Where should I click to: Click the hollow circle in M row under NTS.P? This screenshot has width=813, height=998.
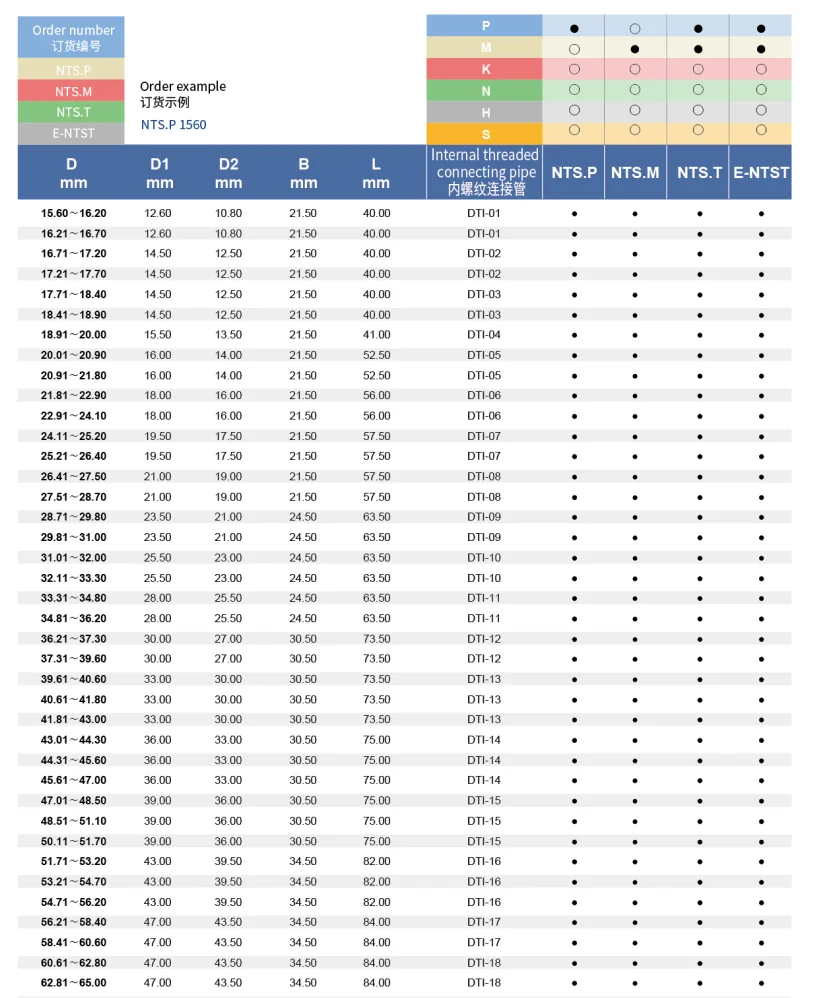coord(574,49)
